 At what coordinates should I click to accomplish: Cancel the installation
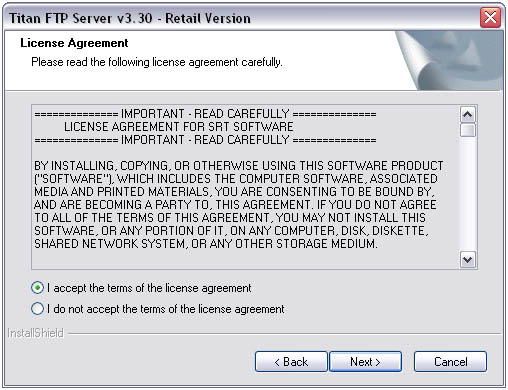[450, 362]
